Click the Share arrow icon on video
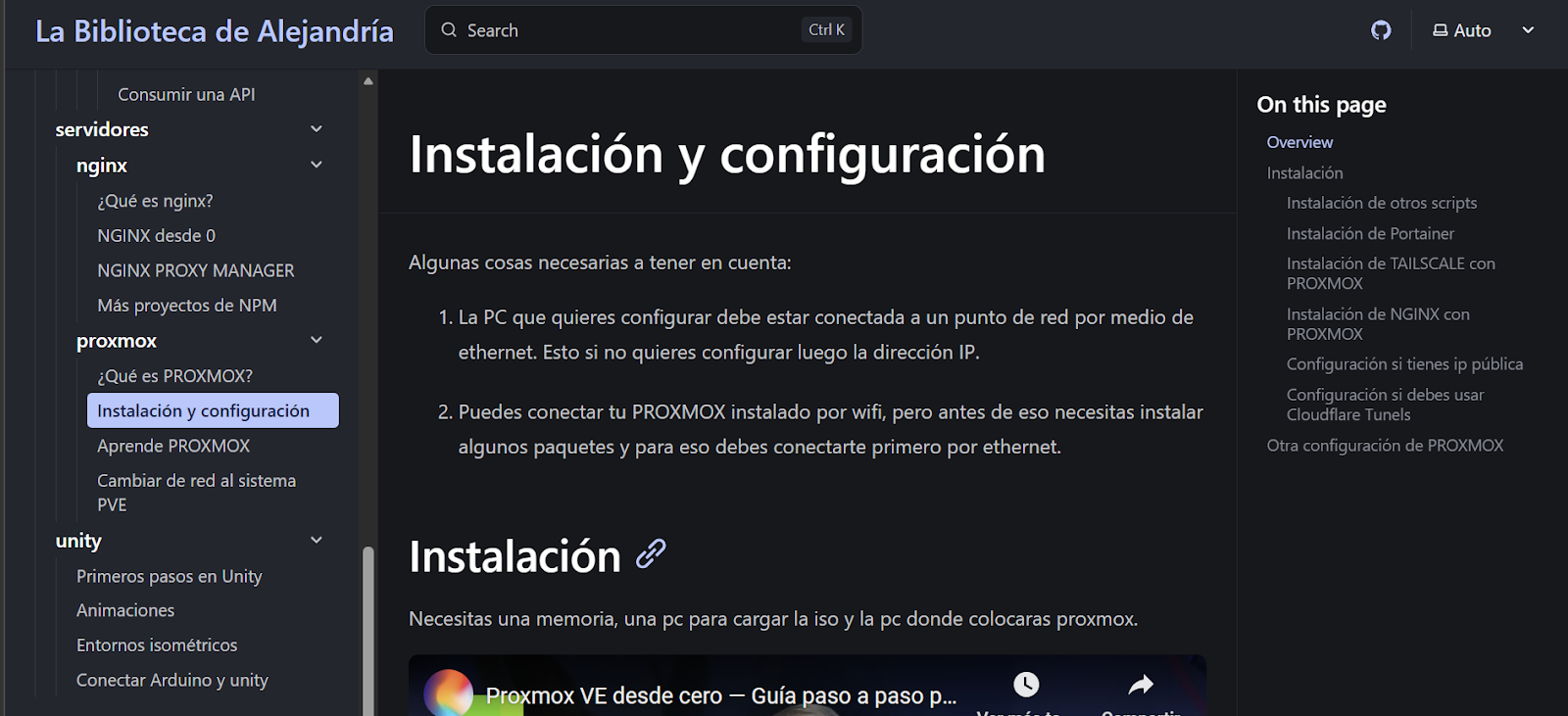Viewport: 1568px width, 716px height. pyautogui.click(x=1141, y=685)
